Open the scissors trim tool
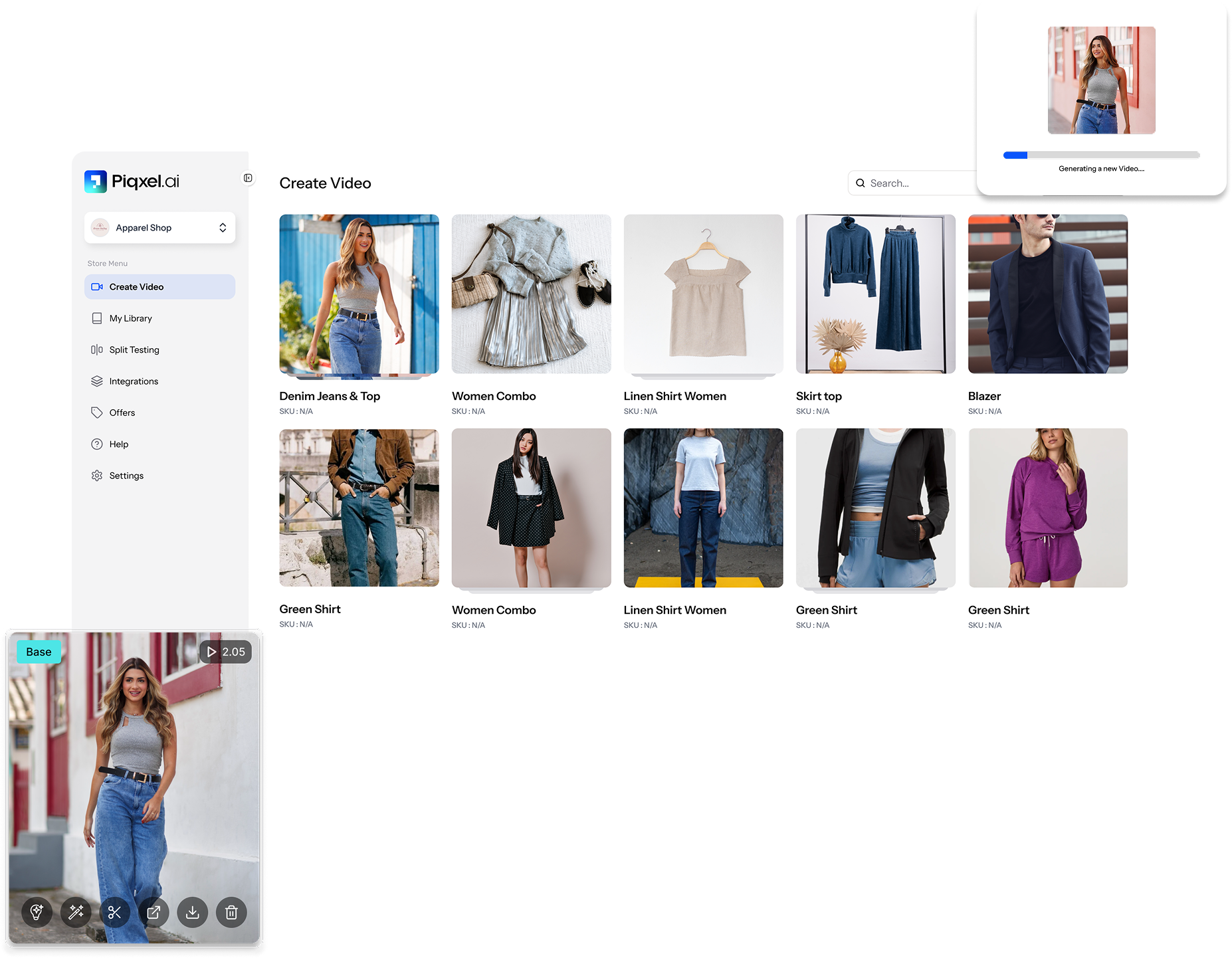This screenshot has width=1232, height=958. click(x=114, y=912)
